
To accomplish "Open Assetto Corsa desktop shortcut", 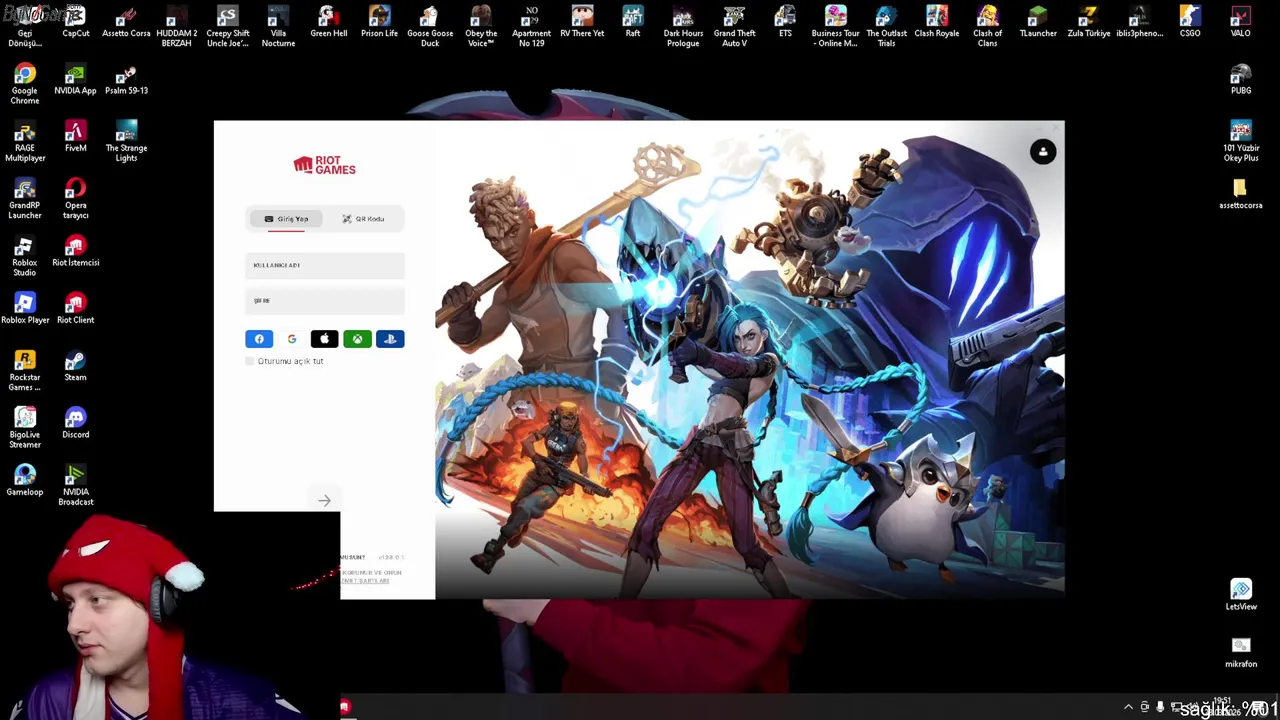I will point(126,22).
